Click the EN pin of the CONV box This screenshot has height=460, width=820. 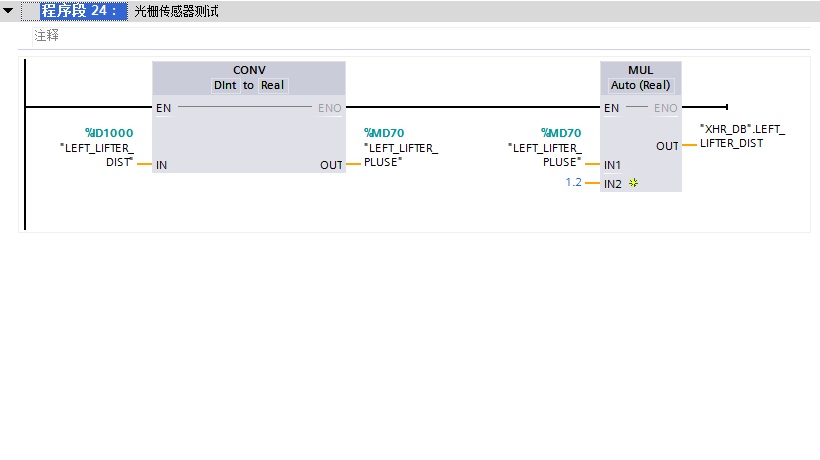(163, 108)
